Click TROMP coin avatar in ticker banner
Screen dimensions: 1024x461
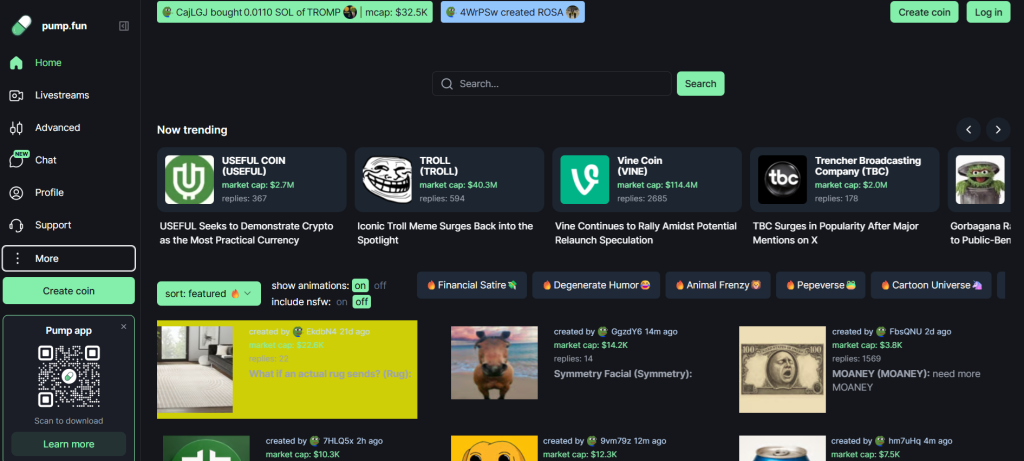point(350,12)
